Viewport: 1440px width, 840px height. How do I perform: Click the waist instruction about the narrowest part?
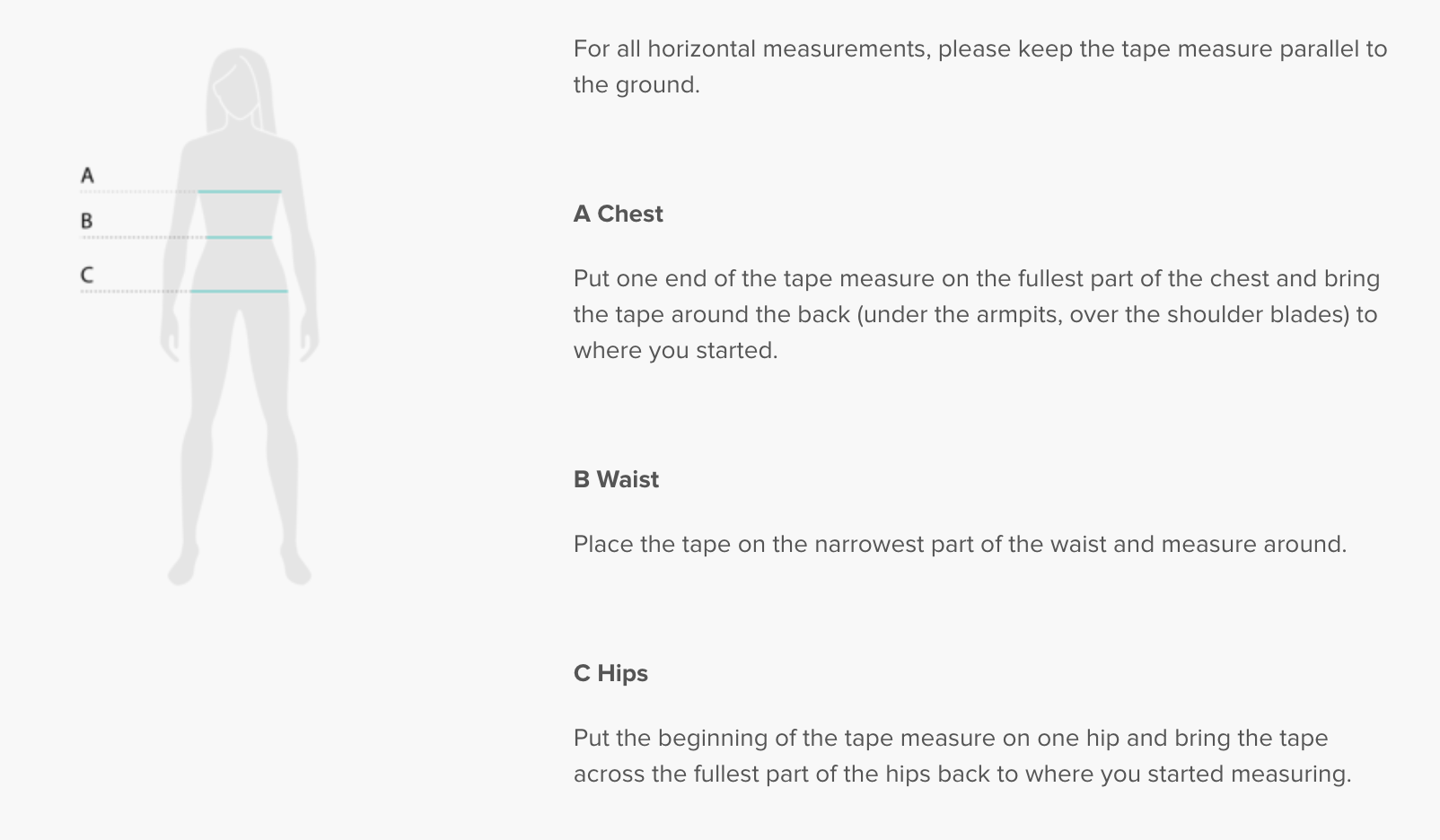pos(960,544)
